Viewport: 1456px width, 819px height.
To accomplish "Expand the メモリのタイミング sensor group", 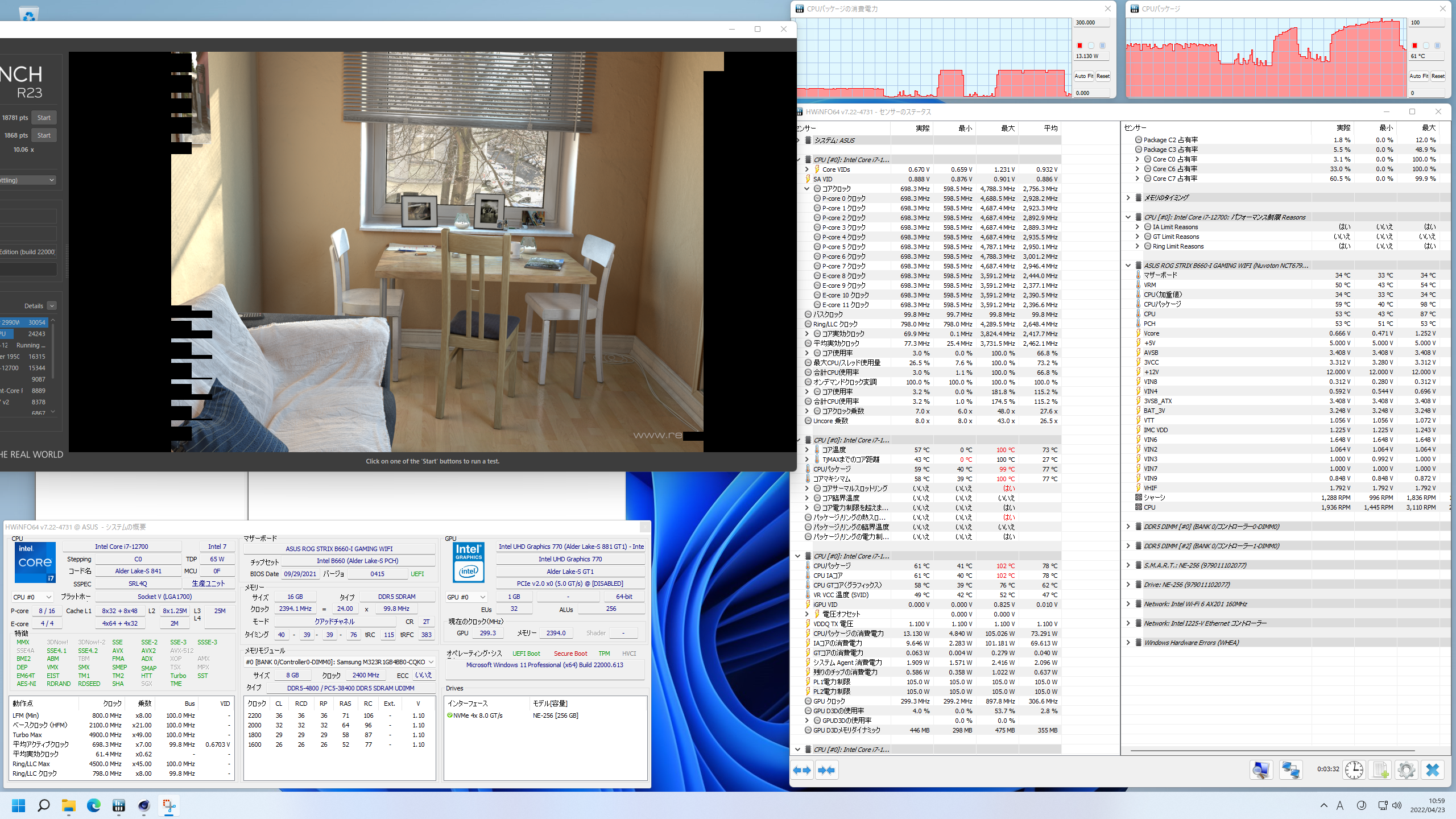I will (x=1128, y=198).
